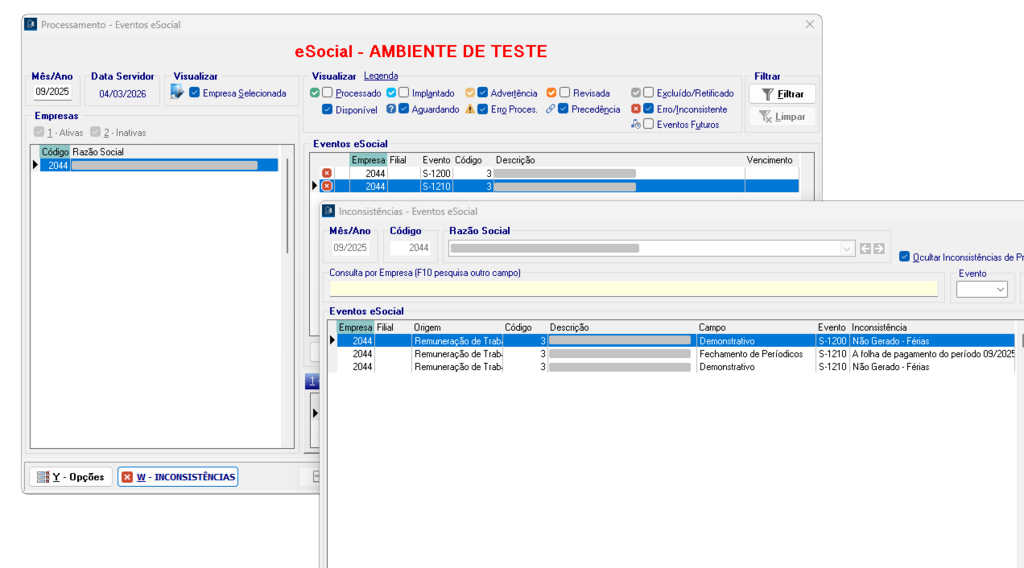Click the Eventos Futuros icon
The image size is (1024, 568).
(x=636, y=125)
